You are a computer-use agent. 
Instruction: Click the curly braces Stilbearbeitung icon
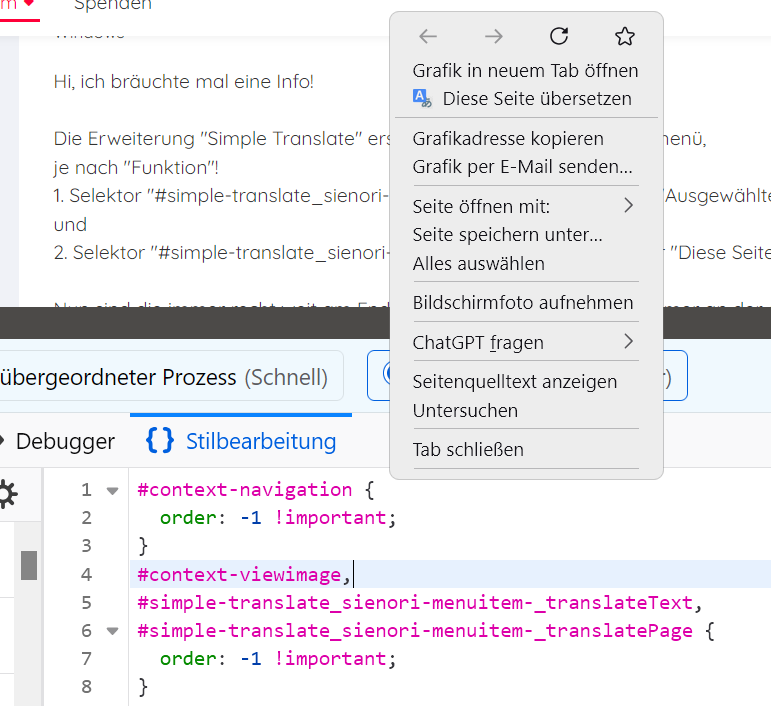coord(159,440)
